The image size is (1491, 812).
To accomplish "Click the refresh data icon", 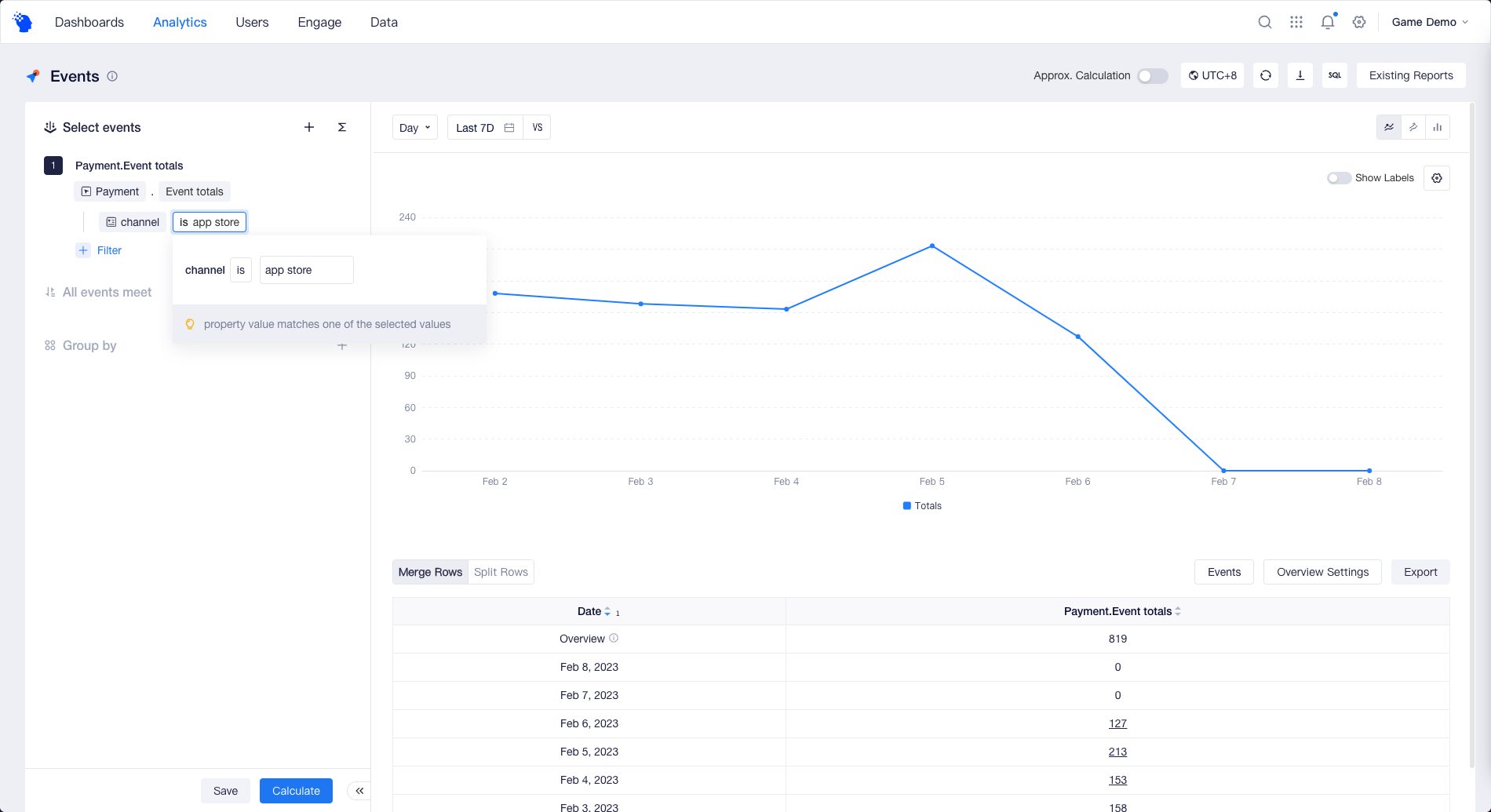I will tap(1265, 75).
